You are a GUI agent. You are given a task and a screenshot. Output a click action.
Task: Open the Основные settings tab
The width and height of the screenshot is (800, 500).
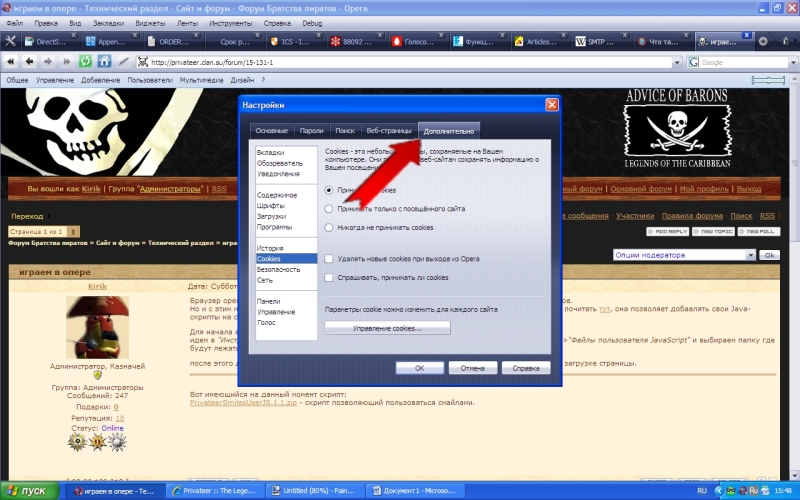(x=271, y=131)
